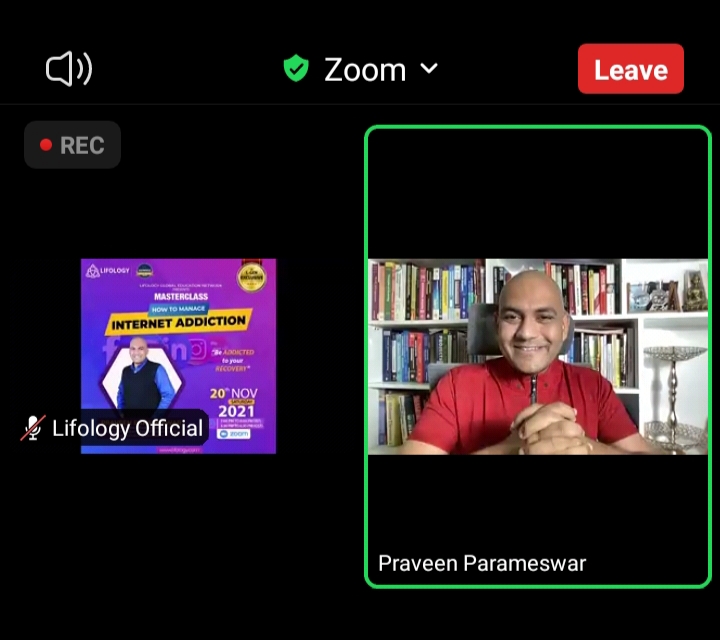Tap the REC recording indicator label

coord(82,145)
